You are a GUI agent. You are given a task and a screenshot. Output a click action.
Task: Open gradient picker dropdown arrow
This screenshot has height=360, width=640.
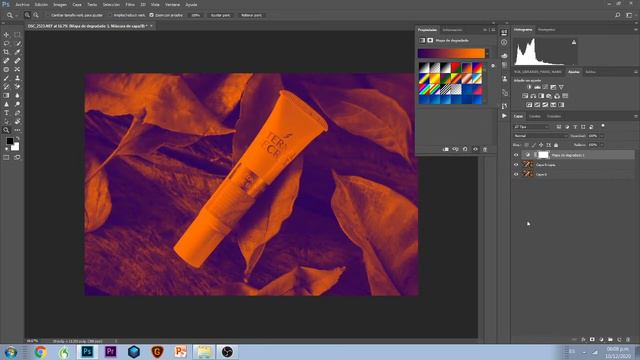[487, 53]
